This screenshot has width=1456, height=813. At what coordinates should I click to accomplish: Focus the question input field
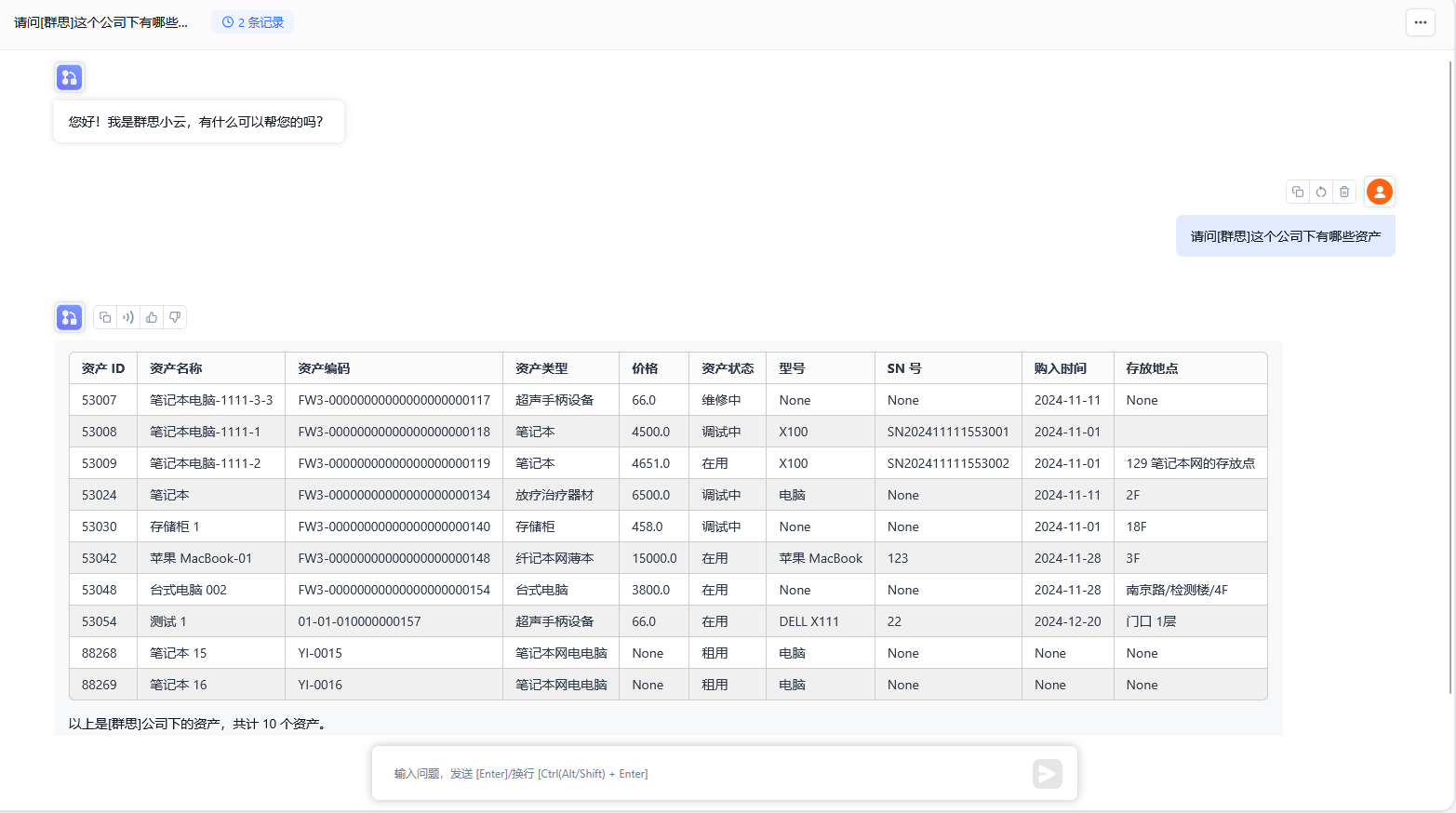pyautogui.click(x=707, y=774)
